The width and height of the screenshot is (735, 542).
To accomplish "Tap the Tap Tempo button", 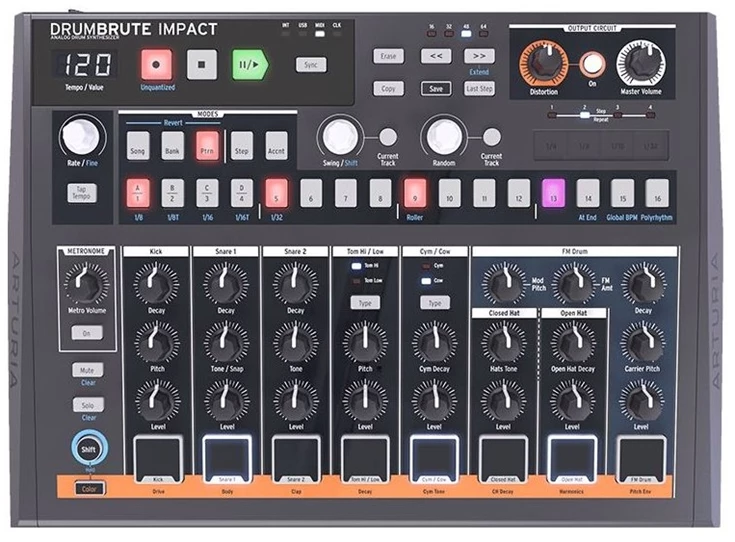I will pos(82,193).
